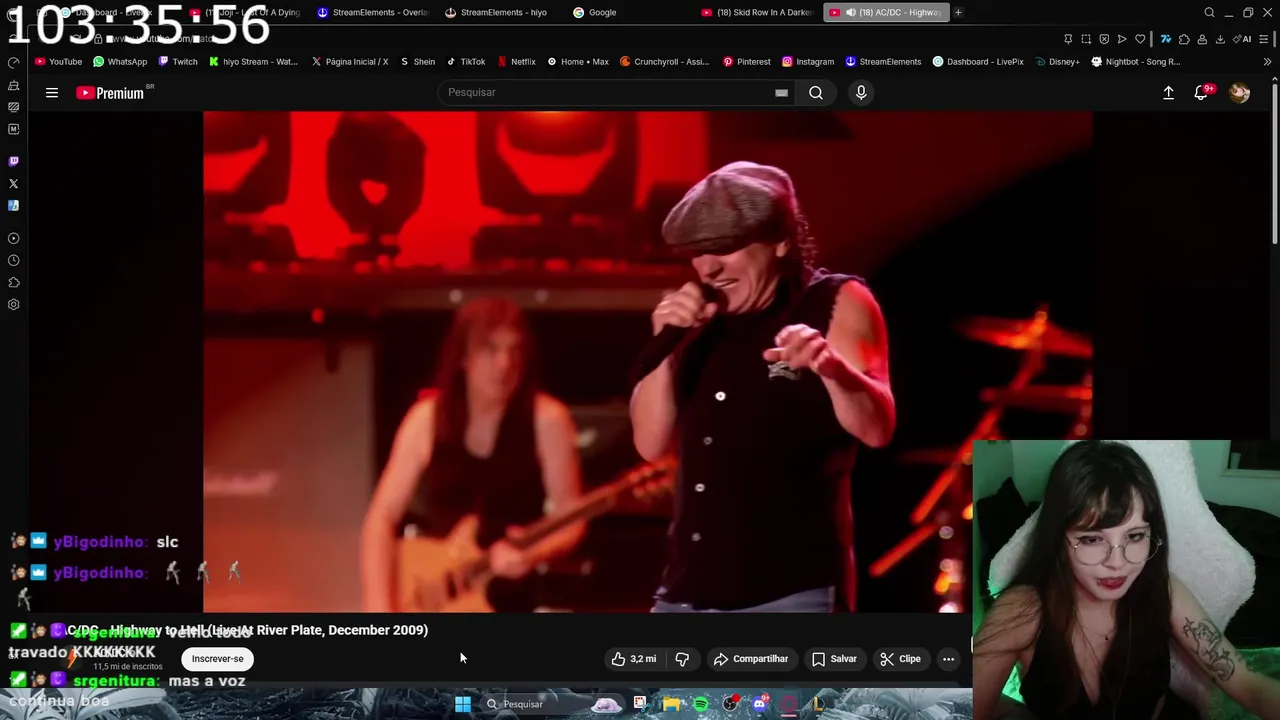Image resolution: width=1280 pixels, height=720 pixels.
Task: Save video with Salvar button
Action: (834, 659)
